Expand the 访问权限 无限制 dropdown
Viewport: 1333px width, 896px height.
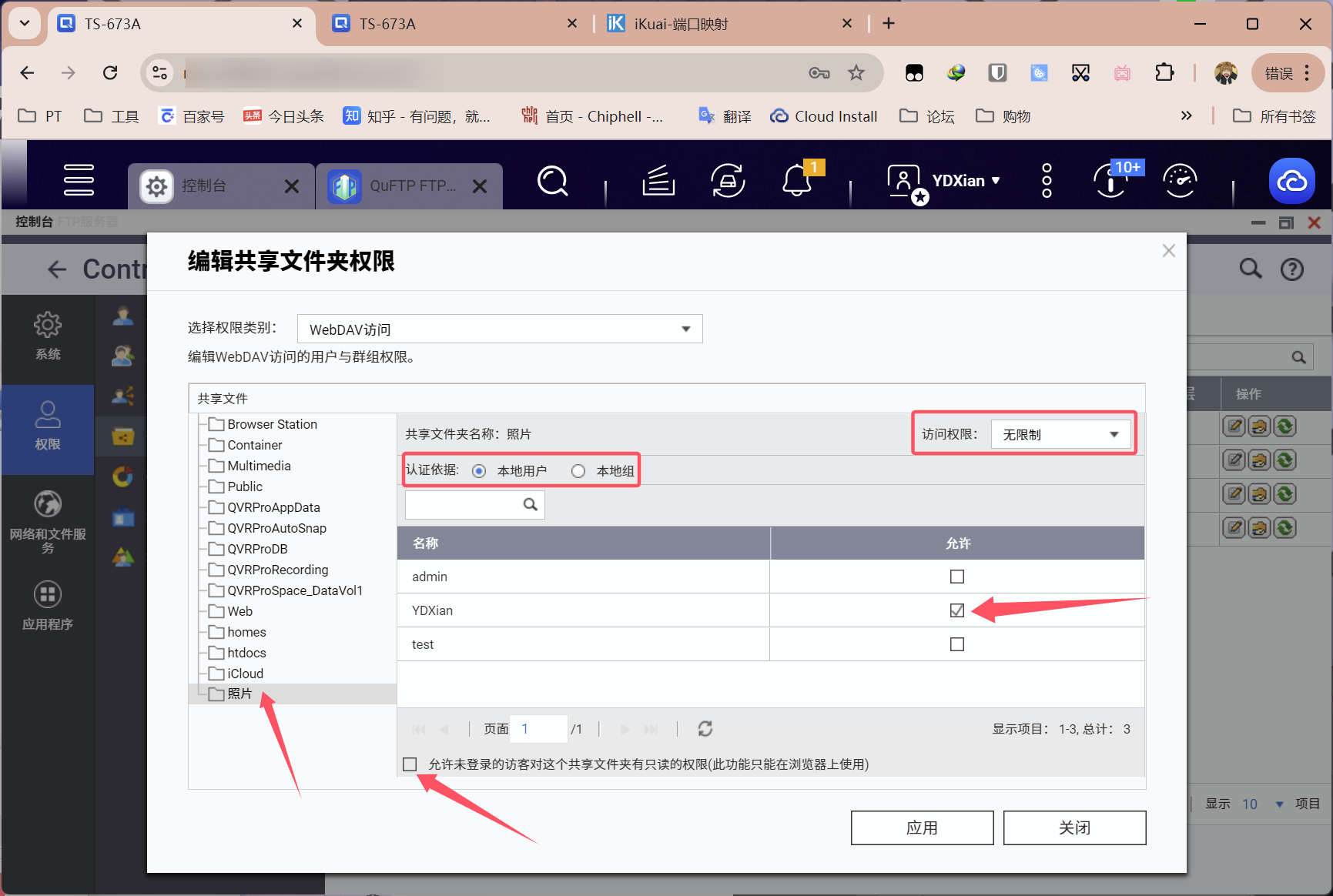1060,435
